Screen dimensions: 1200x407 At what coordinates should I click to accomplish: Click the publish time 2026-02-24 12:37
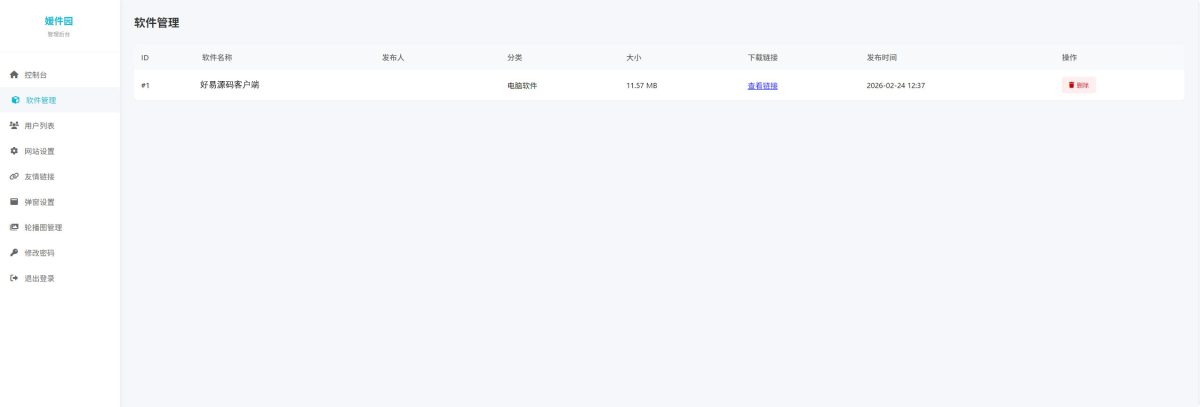click(x=896, y=86)
